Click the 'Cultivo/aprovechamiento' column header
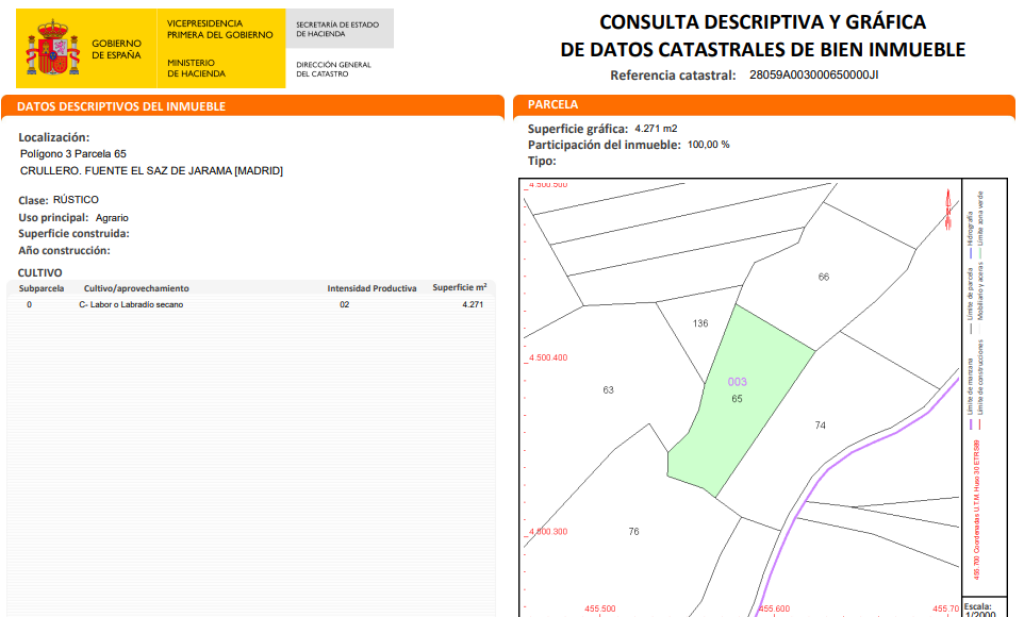This screenshot has height=617, width=1024. [136, 289]
